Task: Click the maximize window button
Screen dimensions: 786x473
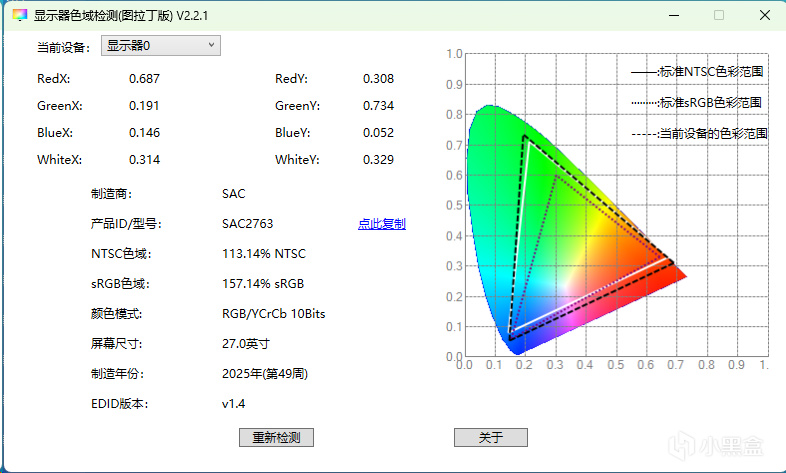Action: (x=719, y=16)
